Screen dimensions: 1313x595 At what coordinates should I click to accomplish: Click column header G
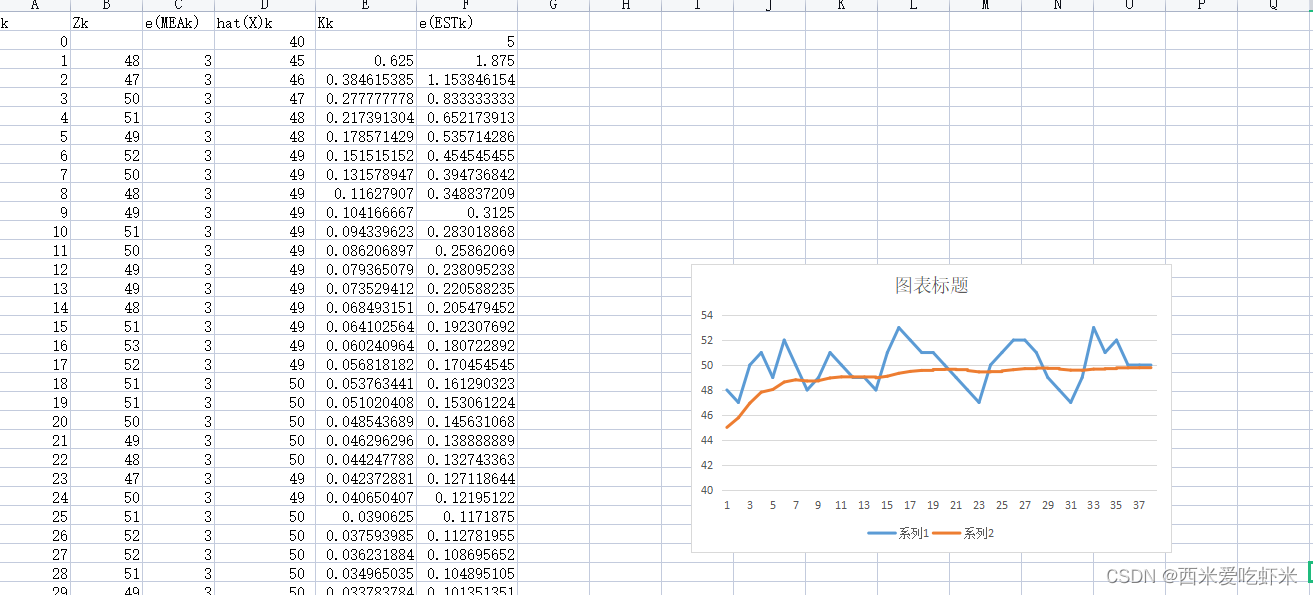point(553,5)
